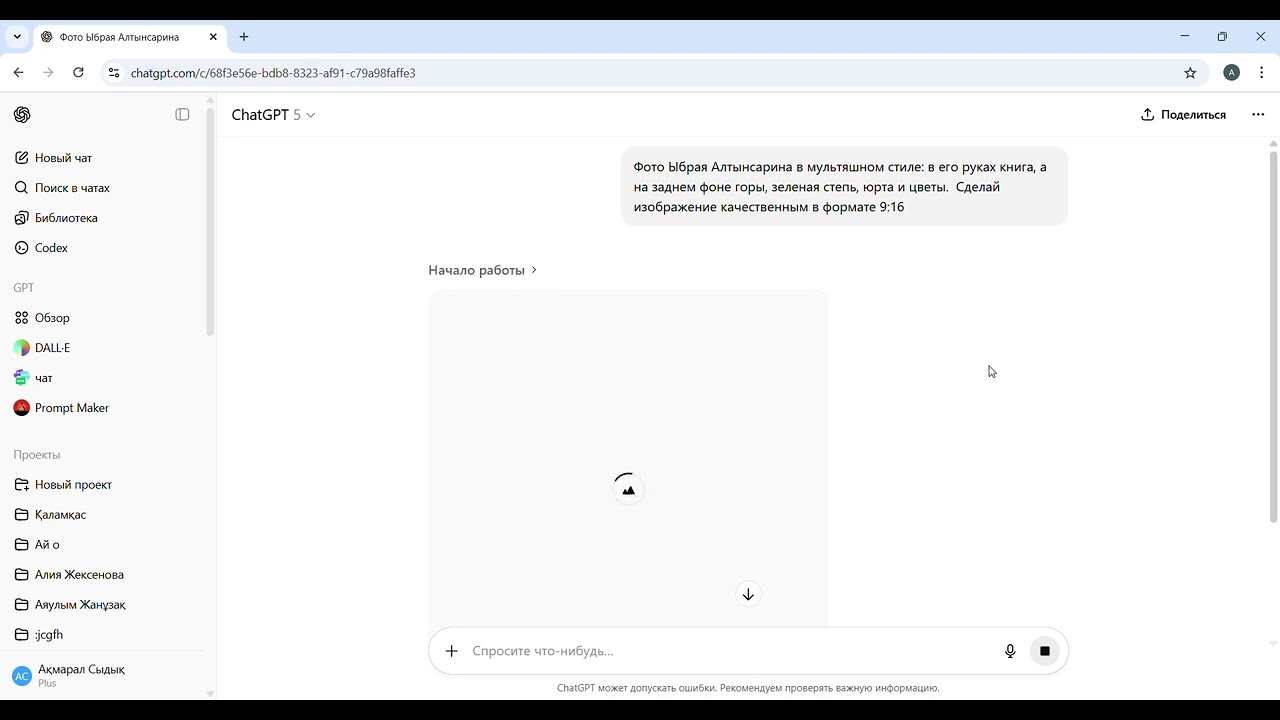Click the site information icon in address bar
1280x720 pixels.
113,73
